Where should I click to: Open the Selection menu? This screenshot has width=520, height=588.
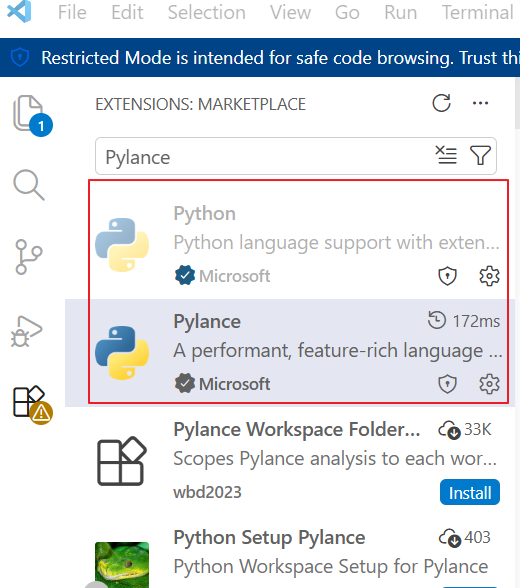pyautogui.click(x=207, y=13)
